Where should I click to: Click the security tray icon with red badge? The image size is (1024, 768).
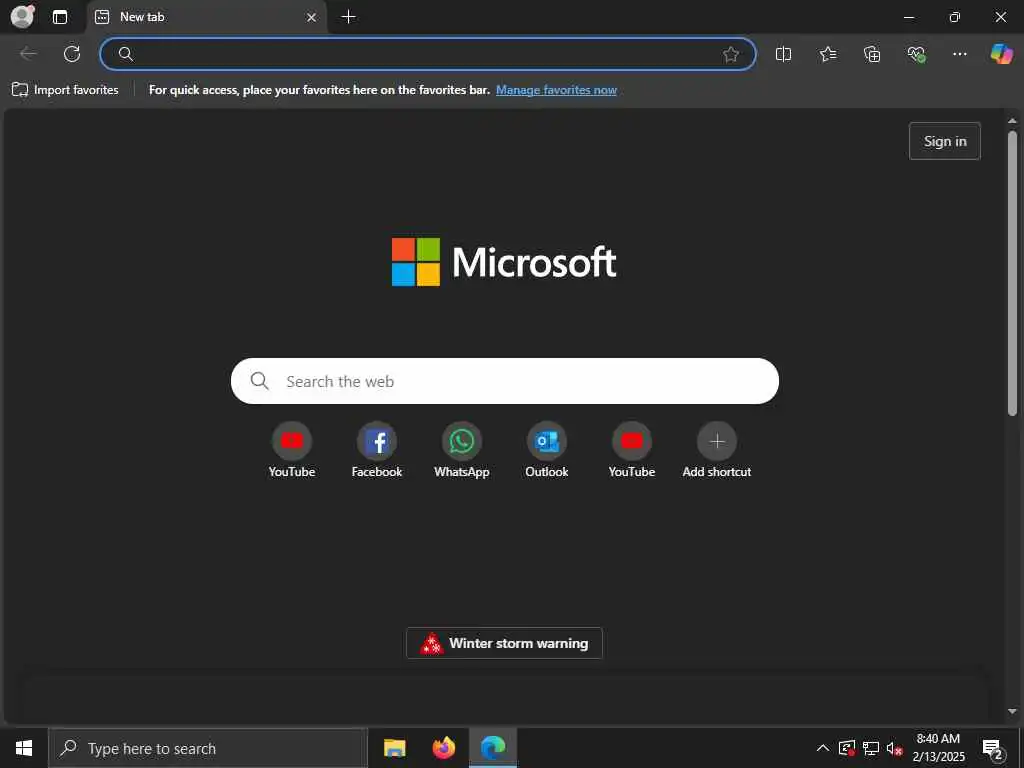(847, 748)
